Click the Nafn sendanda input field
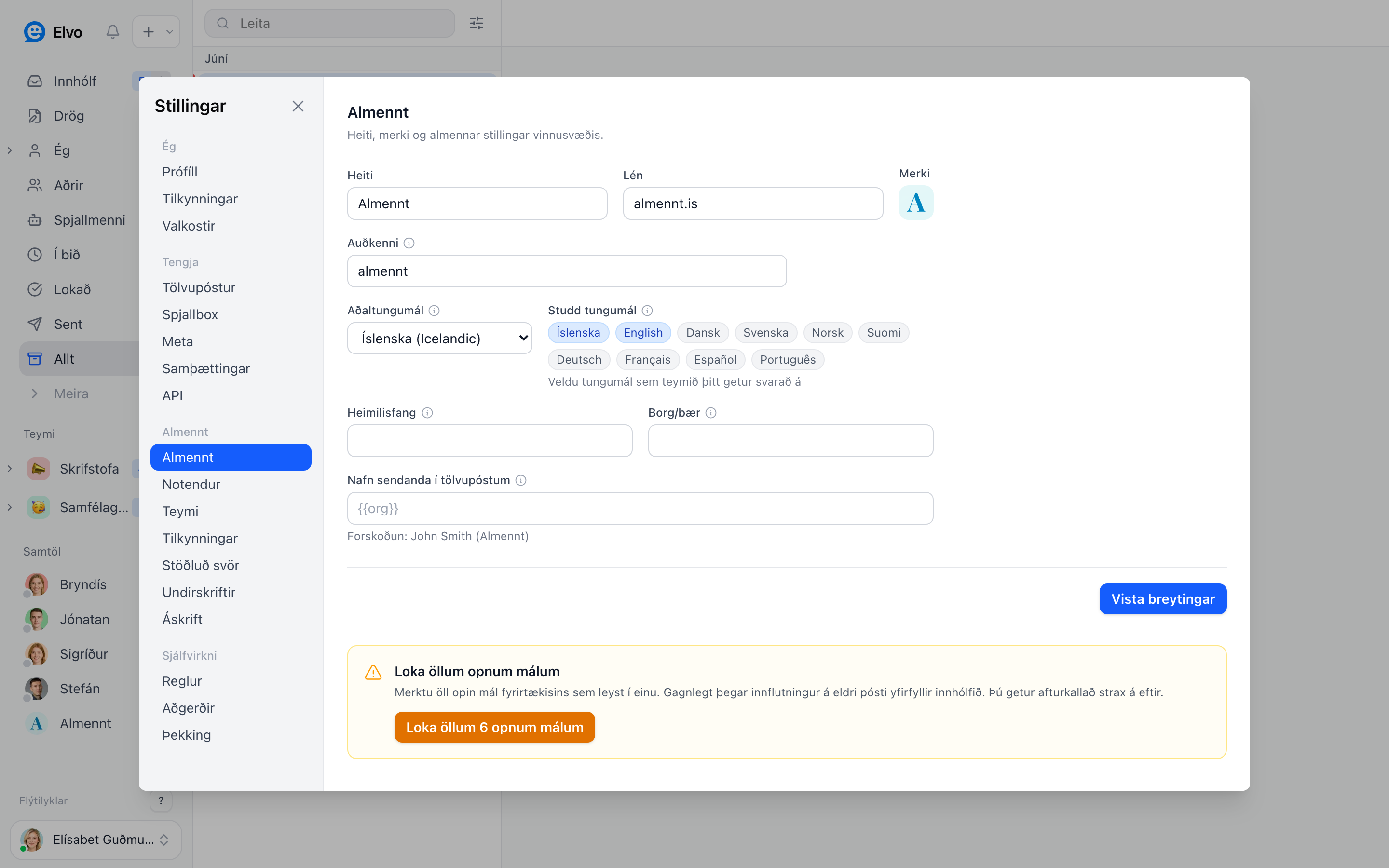This screenshot has height=868, width=1389. 640,508
